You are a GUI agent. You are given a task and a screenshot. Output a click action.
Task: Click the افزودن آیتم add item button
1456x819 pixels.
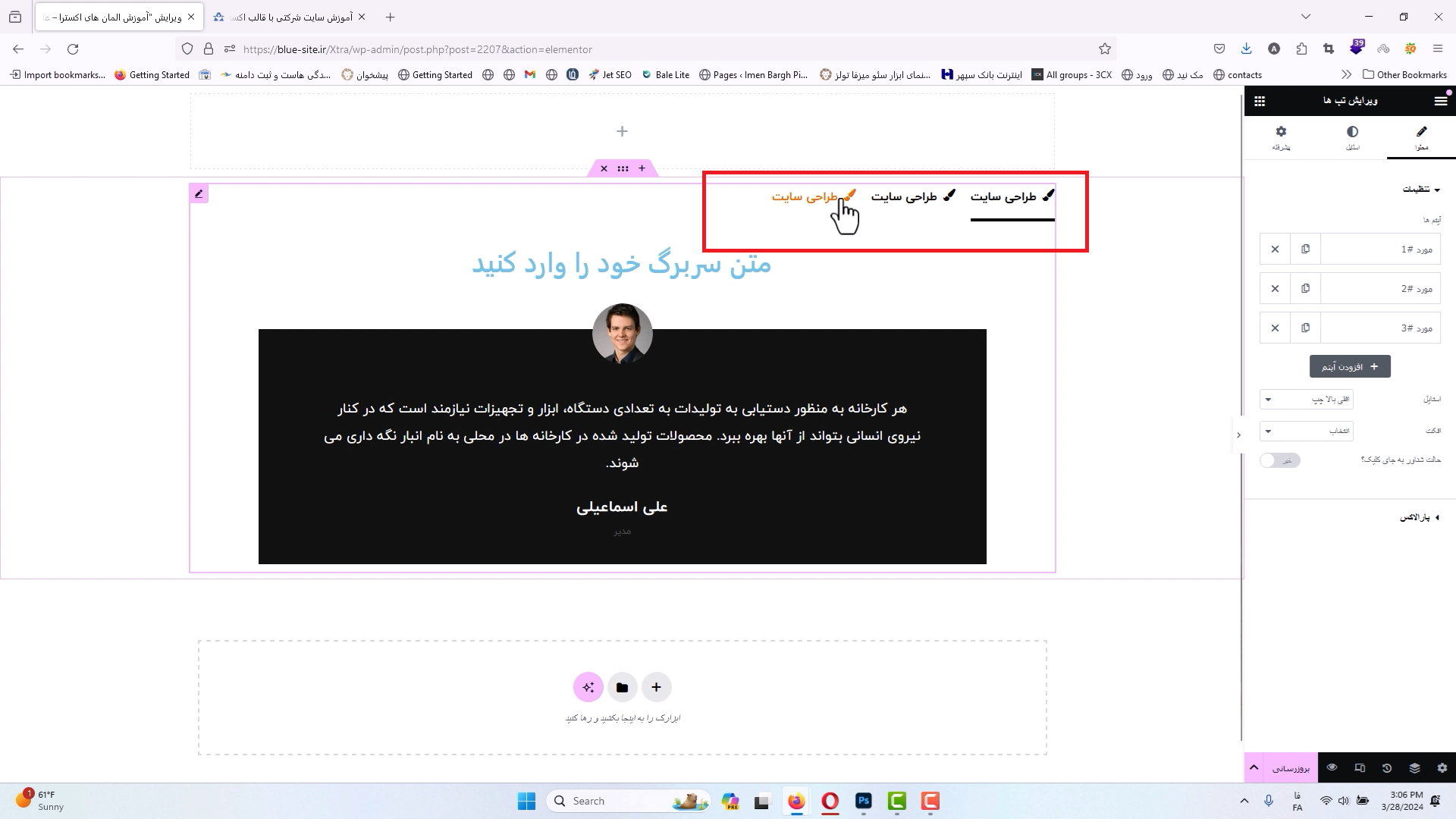[1350, 366]
